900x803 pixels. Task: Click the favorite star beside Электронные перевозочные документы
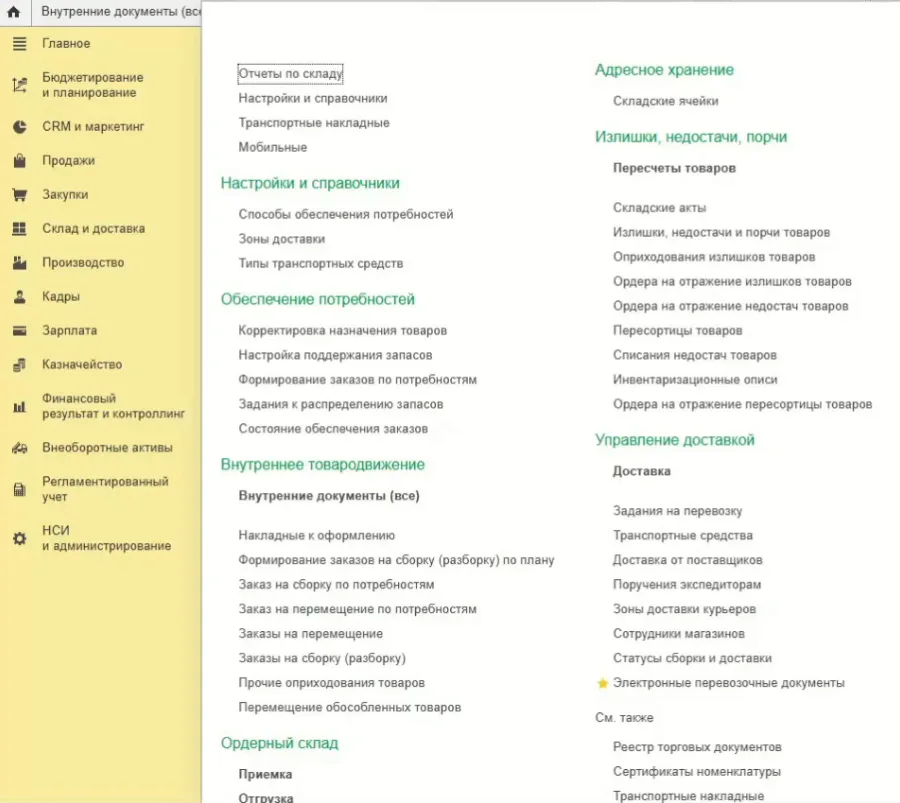602,683
